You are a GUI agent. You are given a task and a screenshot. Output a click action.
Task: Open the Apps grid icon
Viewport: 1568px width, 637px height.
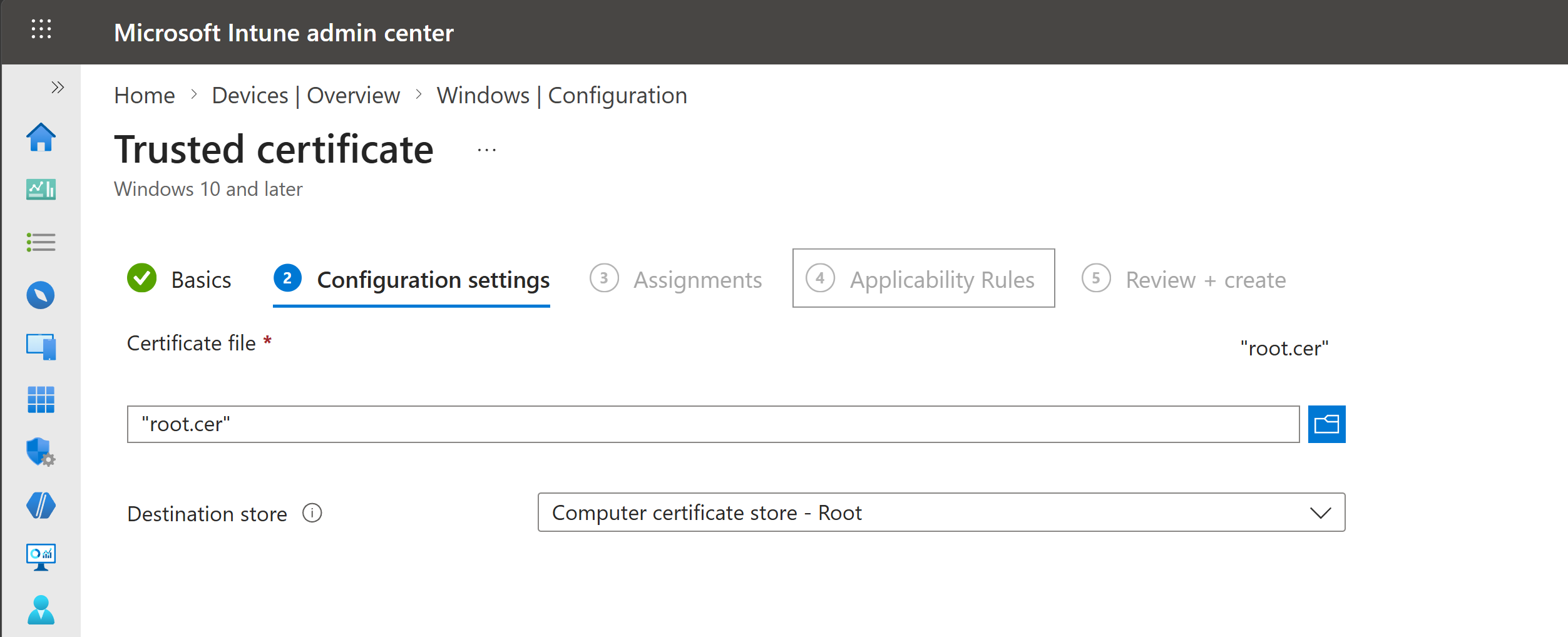pos(41,399)
